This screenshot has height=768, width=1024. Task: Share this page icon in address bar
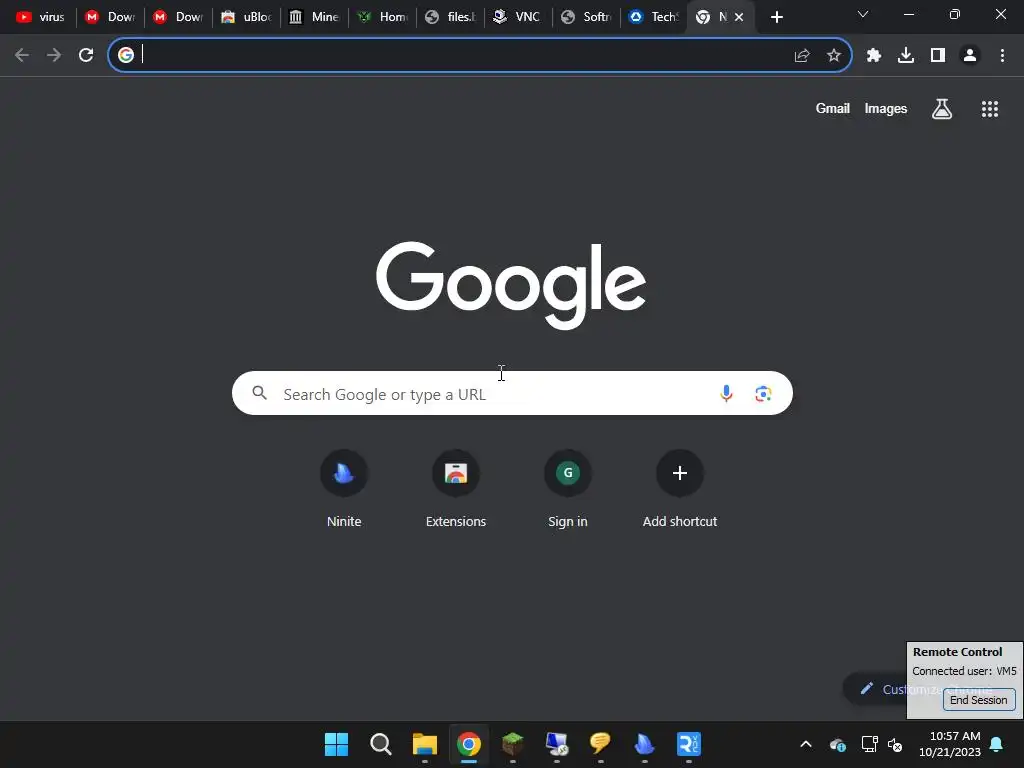(802, 56)
